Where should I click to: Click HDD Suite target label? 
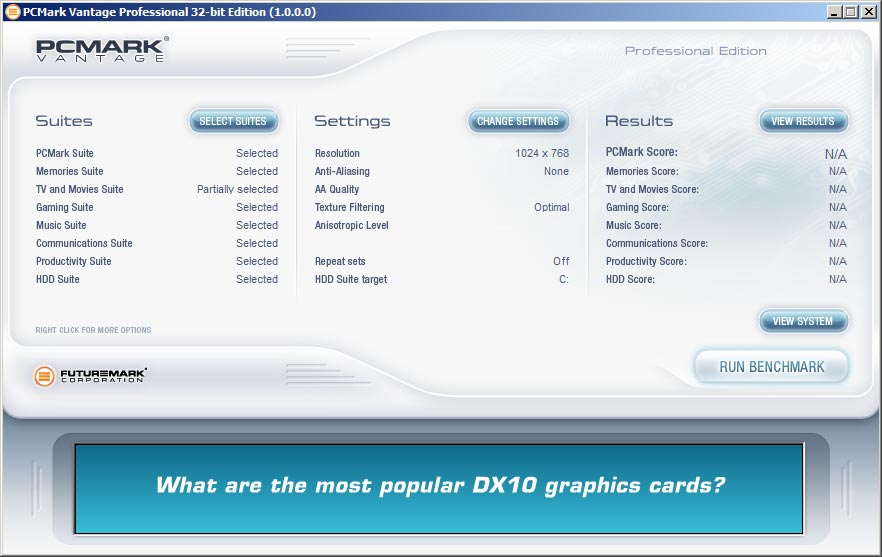pyautogui.click(x=351, y=279)
